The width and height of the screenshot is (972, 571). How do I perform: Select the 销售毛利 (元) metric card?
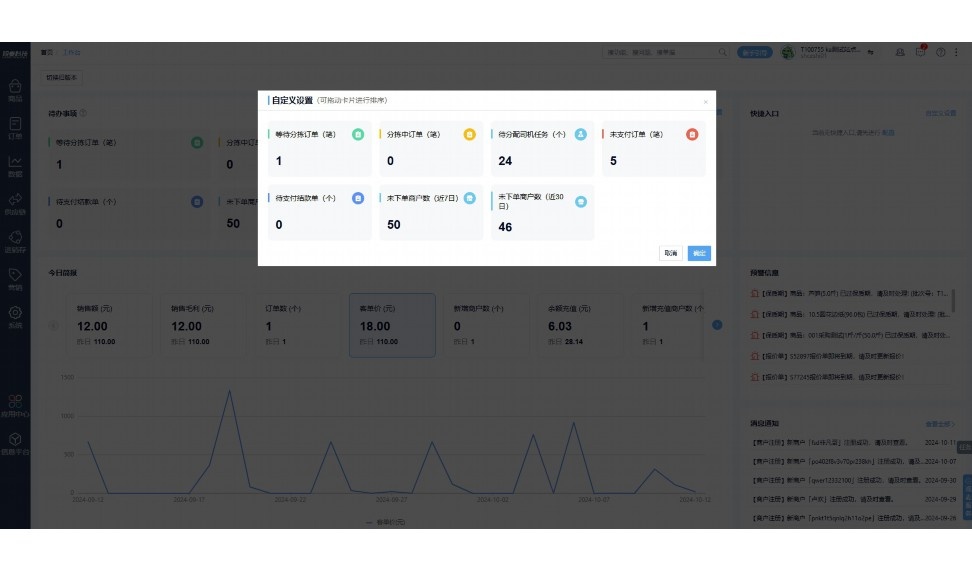pyautogui.click(x=203, y=325)
